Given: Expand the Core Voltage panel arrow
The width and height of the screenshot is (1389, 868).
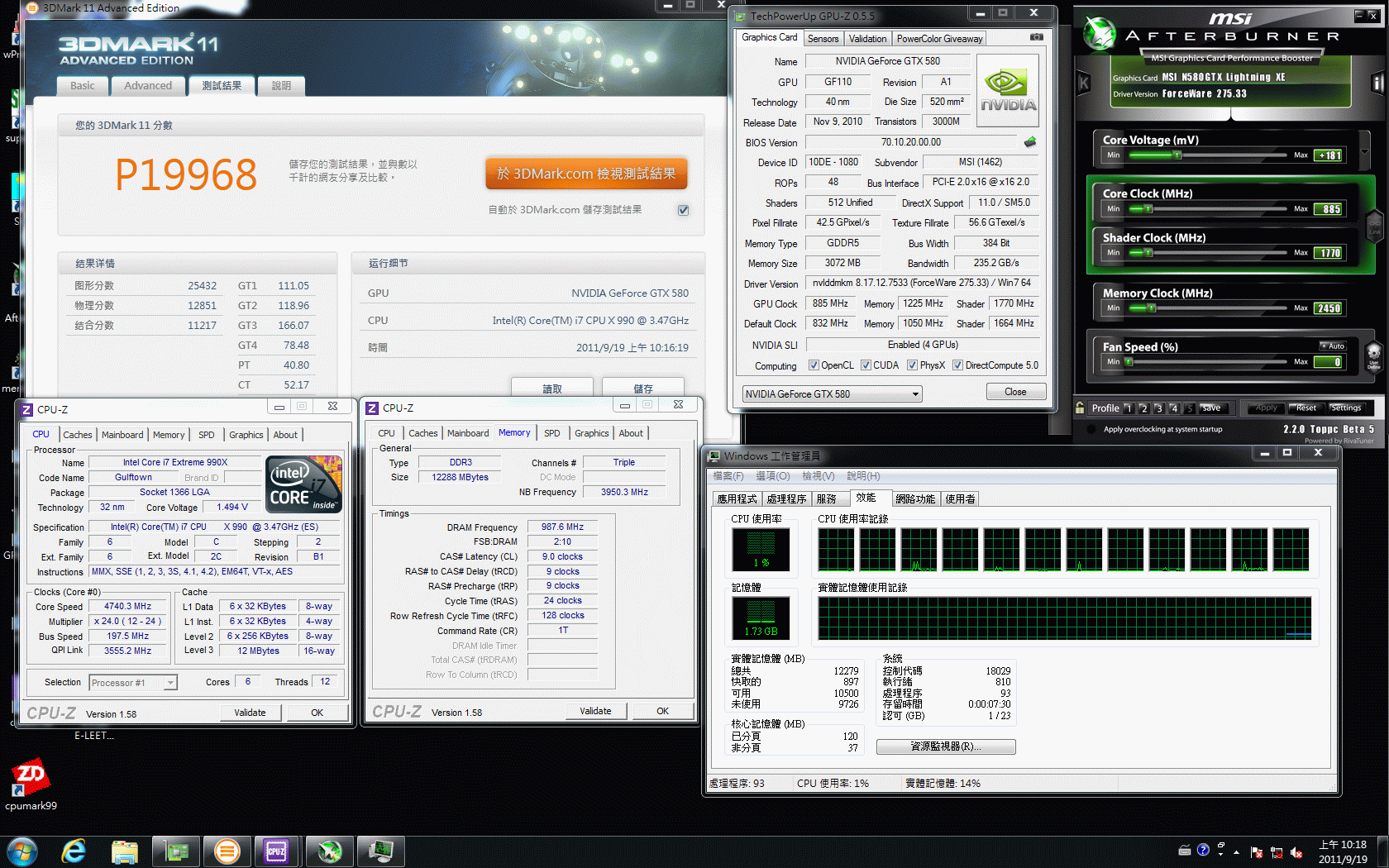Looking at the screenshot, I should point(1364,151).
